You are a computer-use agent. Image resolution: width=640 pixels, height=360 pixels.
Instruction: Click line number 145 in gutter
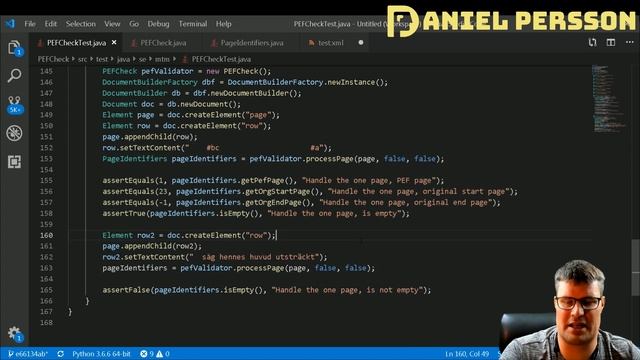click(47, 71)
